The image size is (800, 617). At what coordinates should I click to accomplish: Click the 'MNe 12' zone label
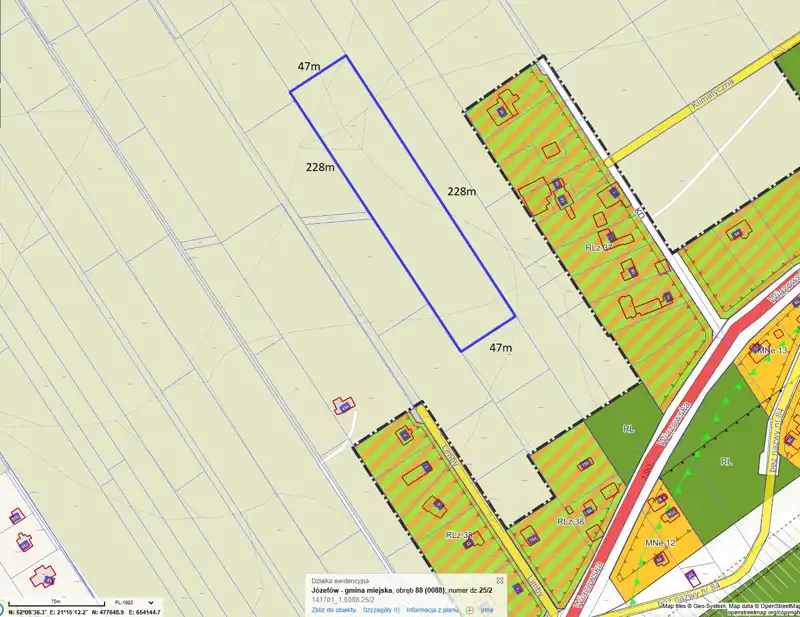pyautogui.click(x=659, y=543)
